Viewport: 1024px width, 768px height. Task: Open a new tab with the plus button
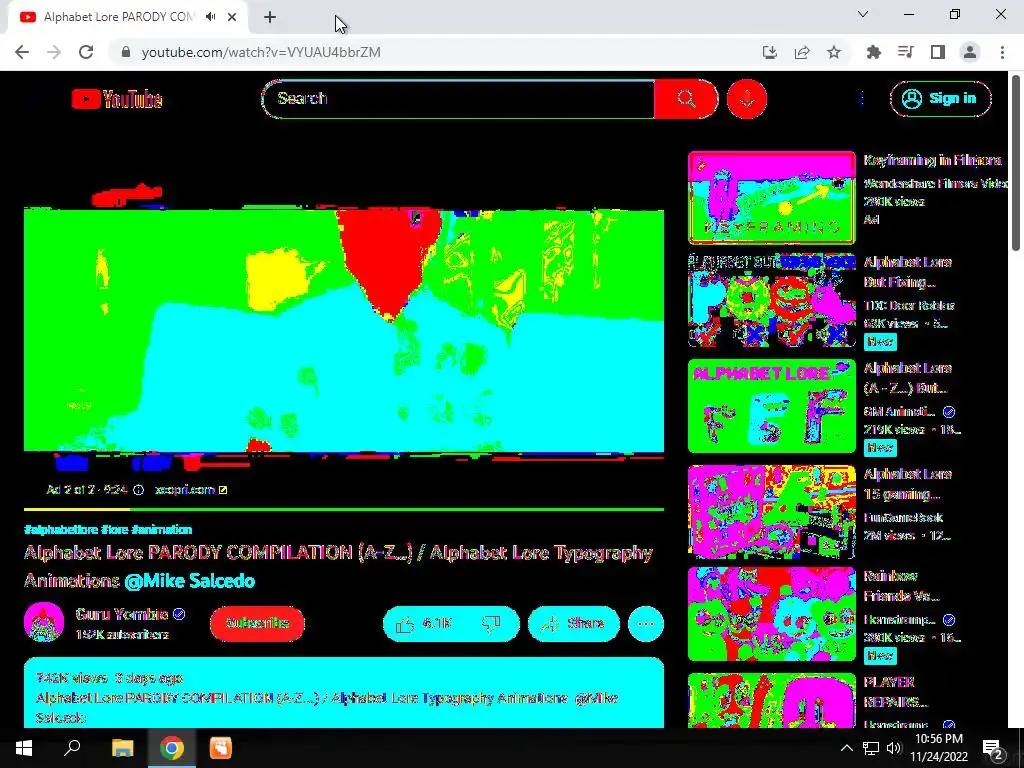[270, 17]
